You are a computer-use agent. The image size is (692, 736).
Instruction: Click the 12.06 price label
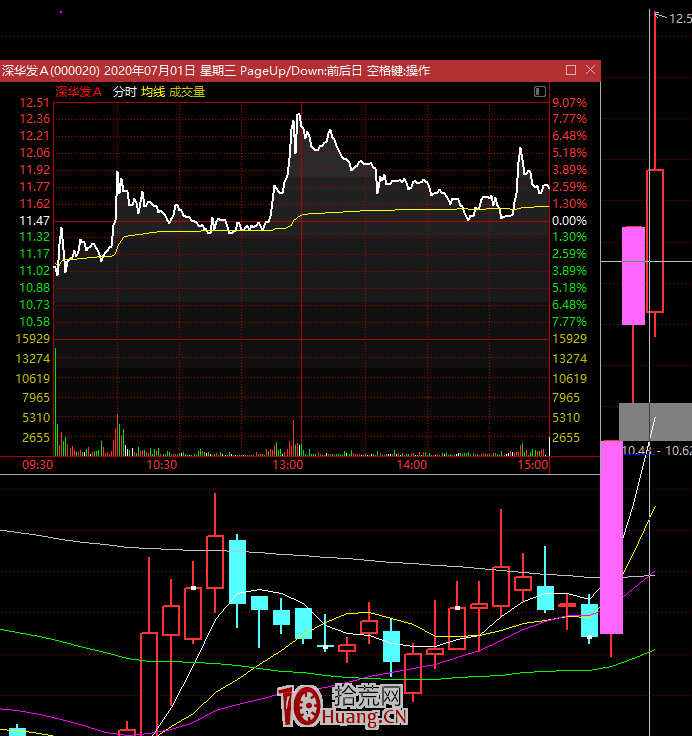pyautogui.click(x=34, y=153)
